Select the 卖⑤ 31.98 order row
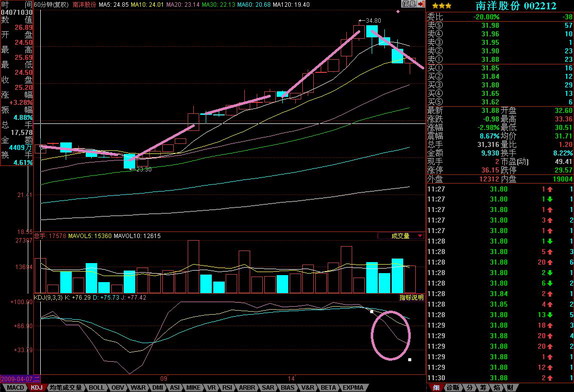Image resolution: width=574 pixels, height=392 pixels. point(500,26)
